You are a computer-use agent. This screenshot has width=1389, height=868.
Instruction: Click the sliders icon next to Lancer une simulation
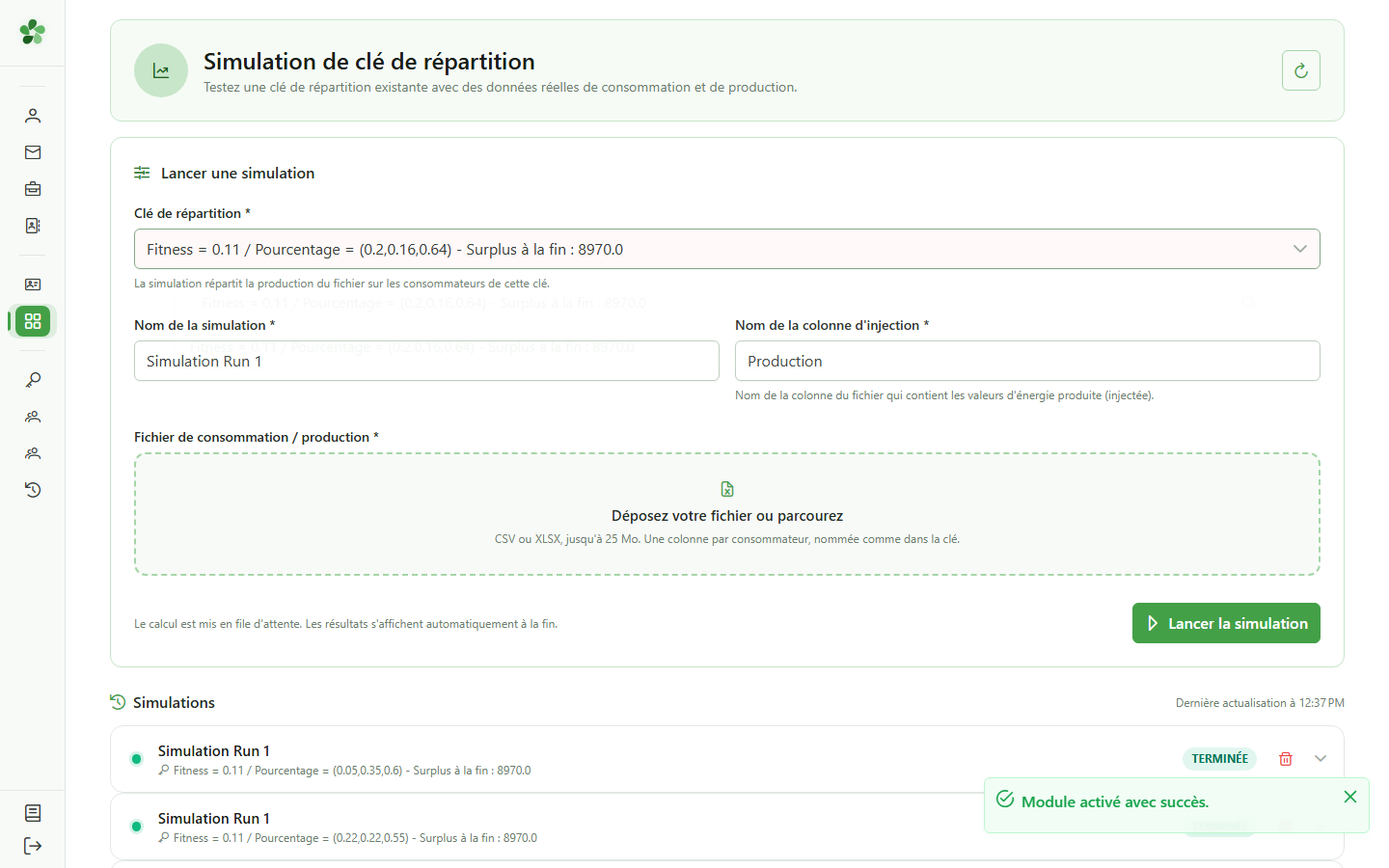point(142,173)
